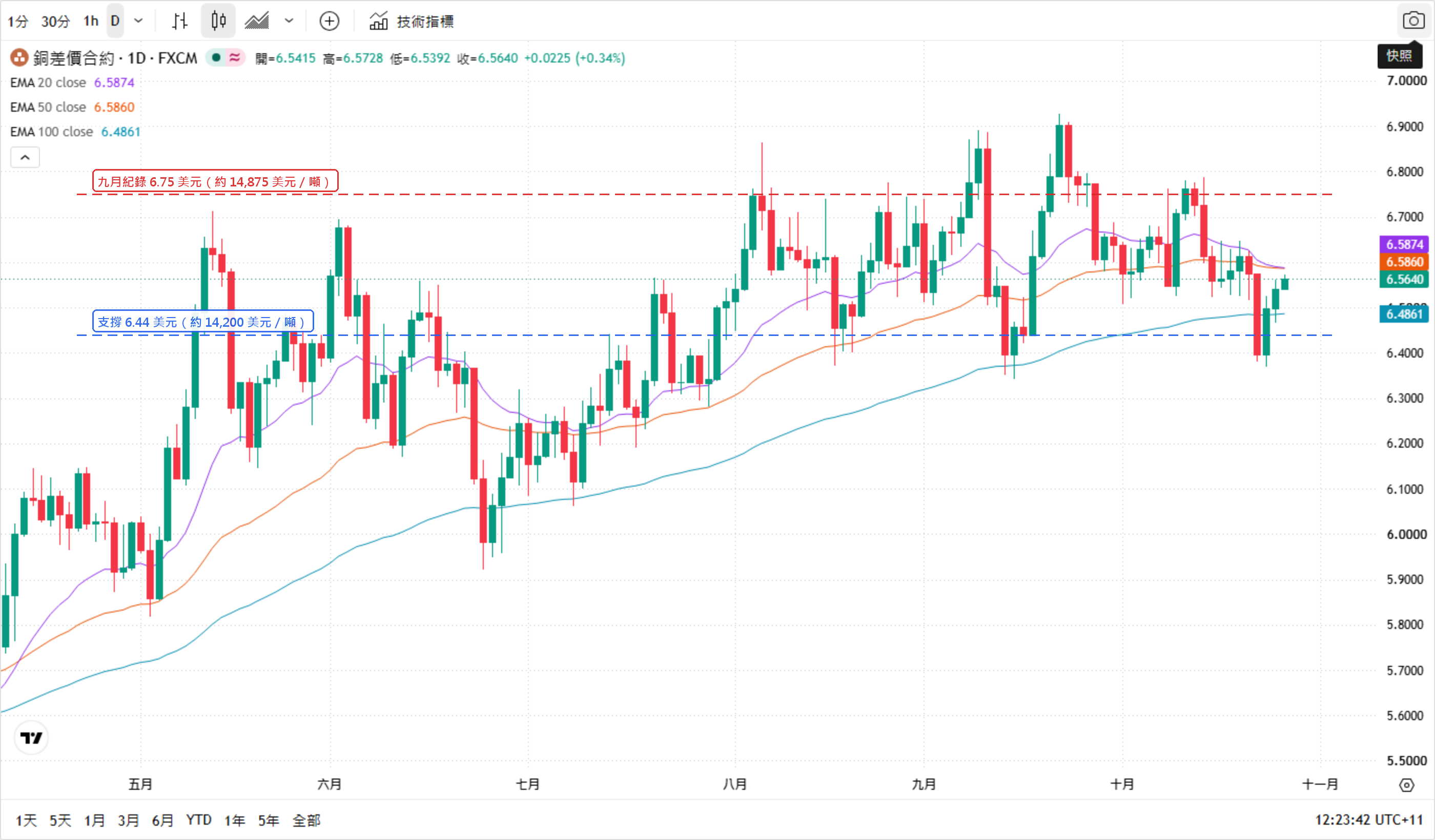Set range to 5天
Image resolution: width=1435 pixels, height=840 pixels.
click(60, 820)
